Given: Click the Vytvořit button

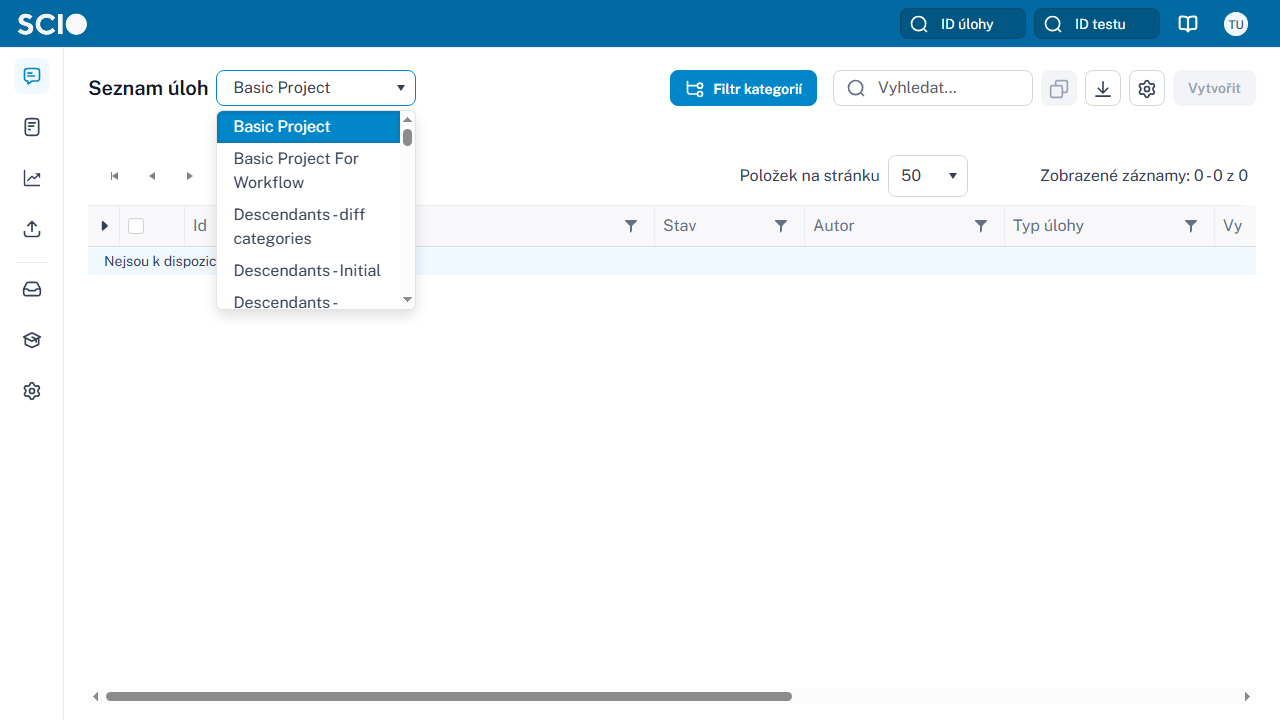Looking at the screenshot, I should point(1214,88).
